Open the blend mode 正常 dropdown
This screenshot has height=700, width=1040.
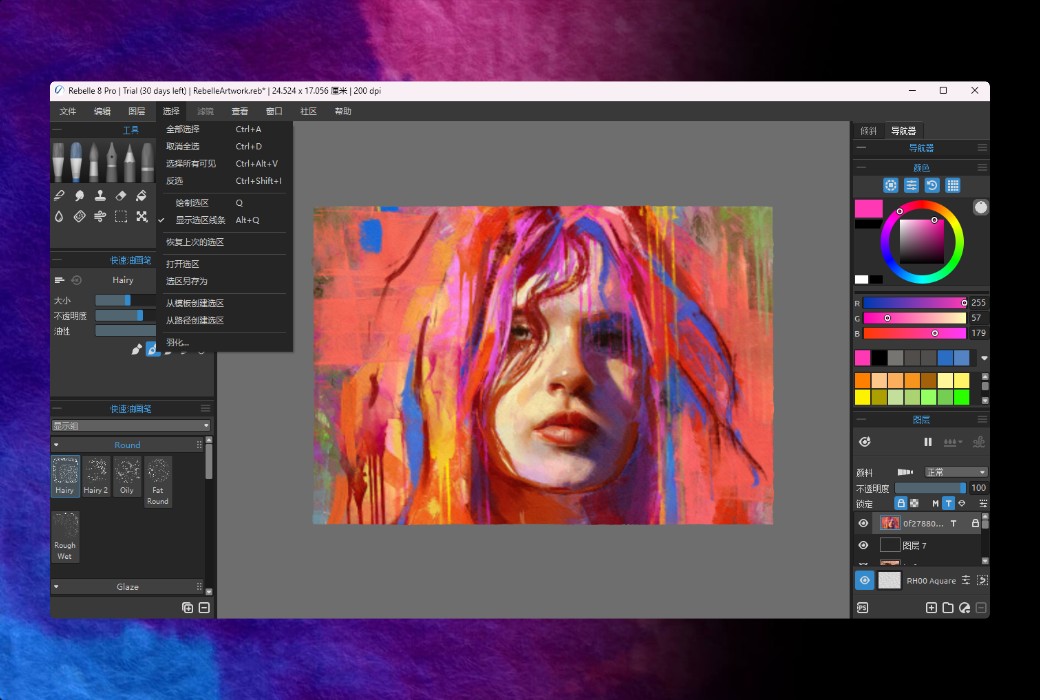pyautogui.click(x=955, y=472)
